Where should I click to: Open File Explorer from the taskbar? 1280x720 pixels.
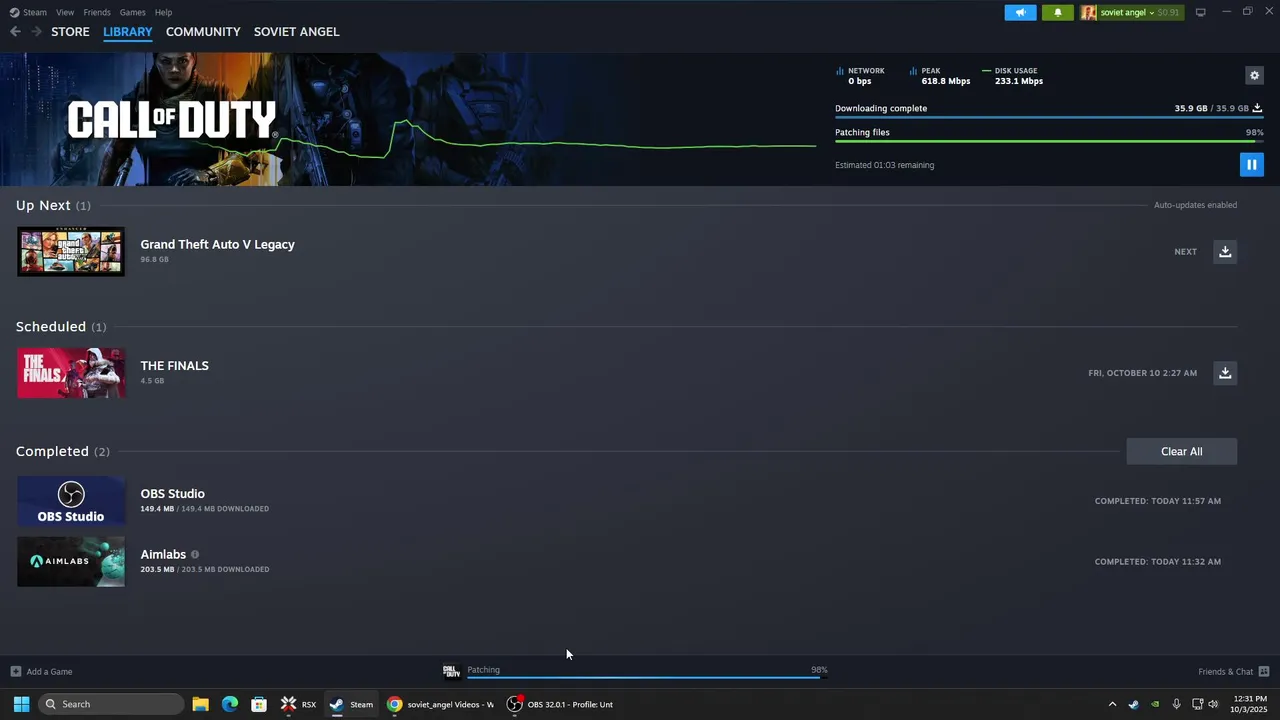(200, 704)
